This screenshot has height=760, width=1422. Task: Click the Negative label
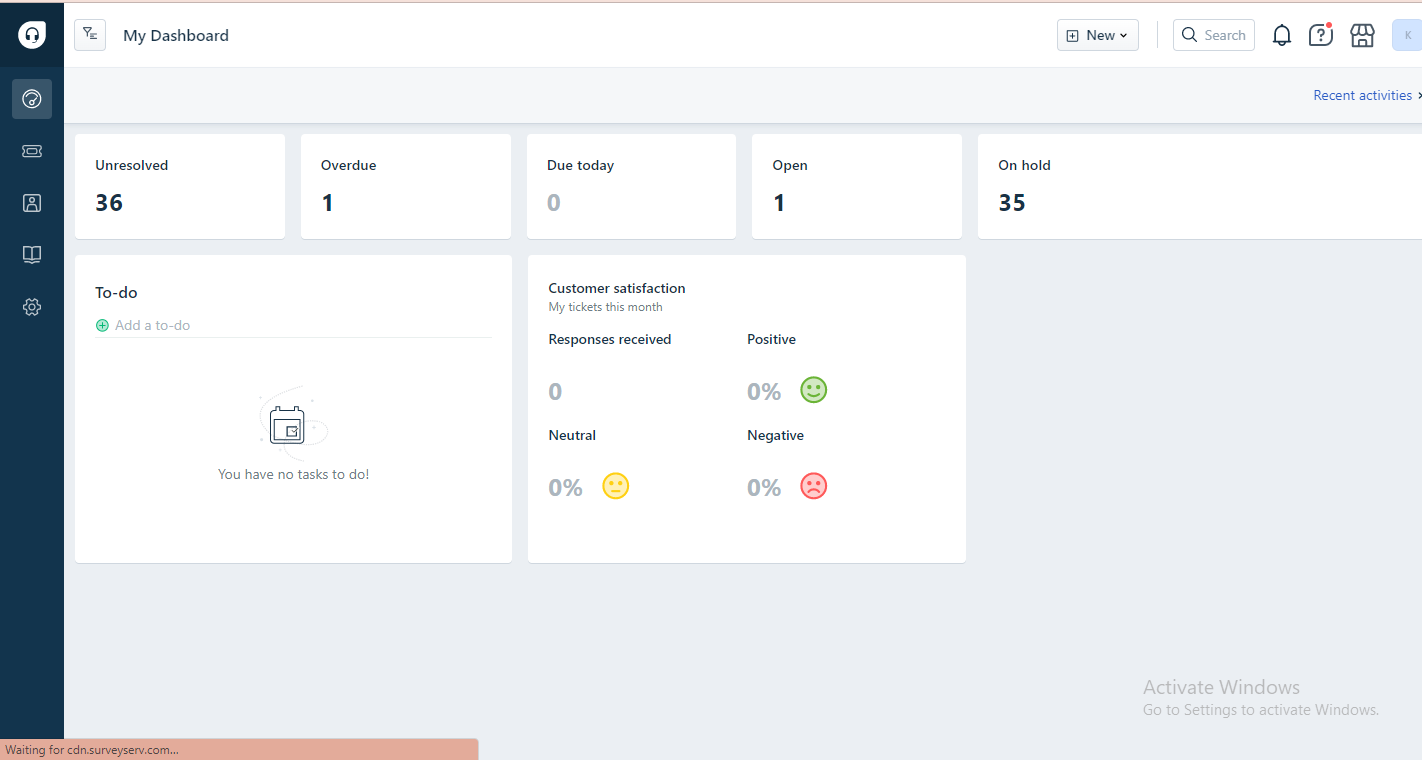[776, 435]
